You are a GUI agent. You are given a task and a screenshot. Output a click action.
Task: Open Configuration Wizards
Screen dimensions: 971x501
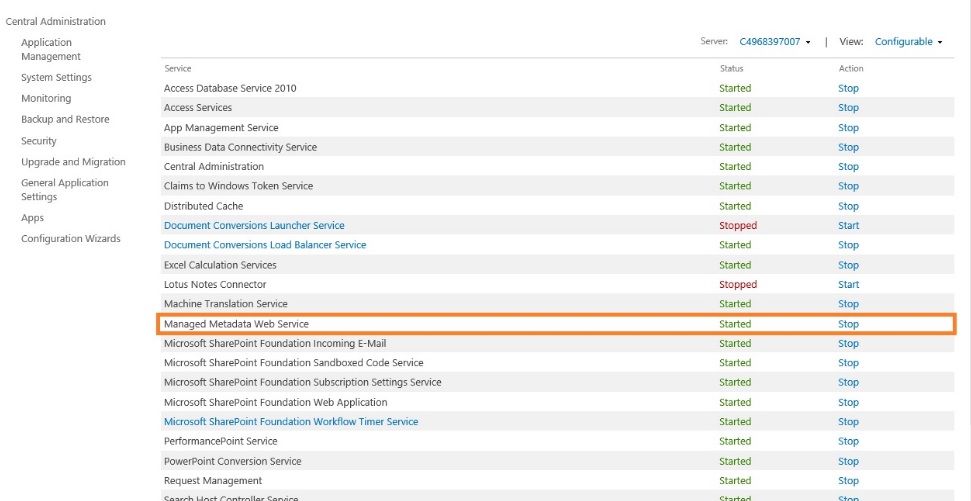(70, 239)
